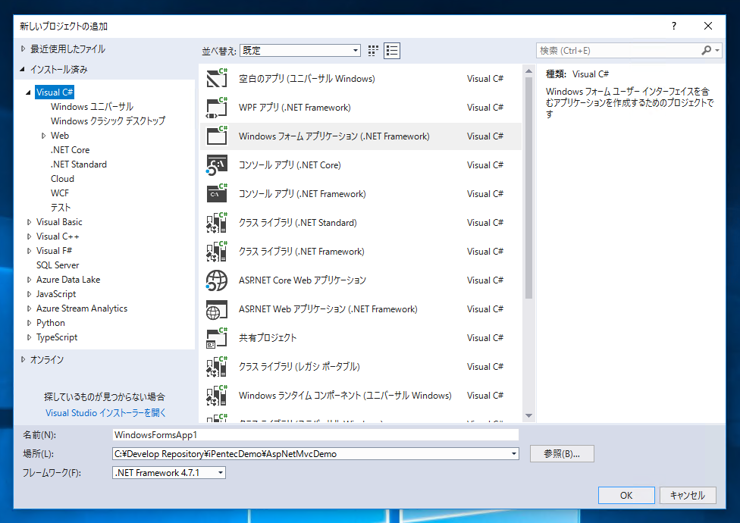Open the search options dropdown arrow

[x=717, y=51]
